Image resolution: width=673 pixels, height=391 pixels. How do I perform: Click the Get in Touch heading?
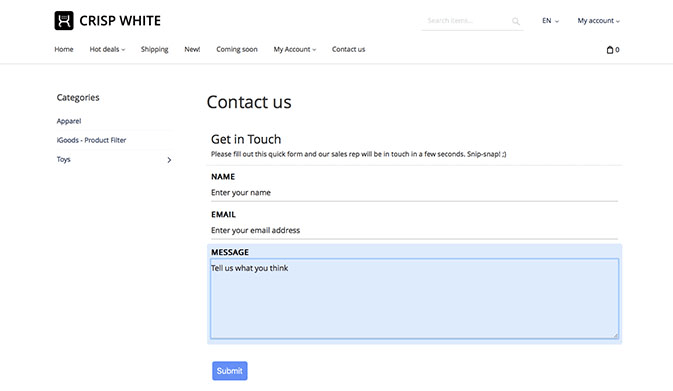point(246,139)
